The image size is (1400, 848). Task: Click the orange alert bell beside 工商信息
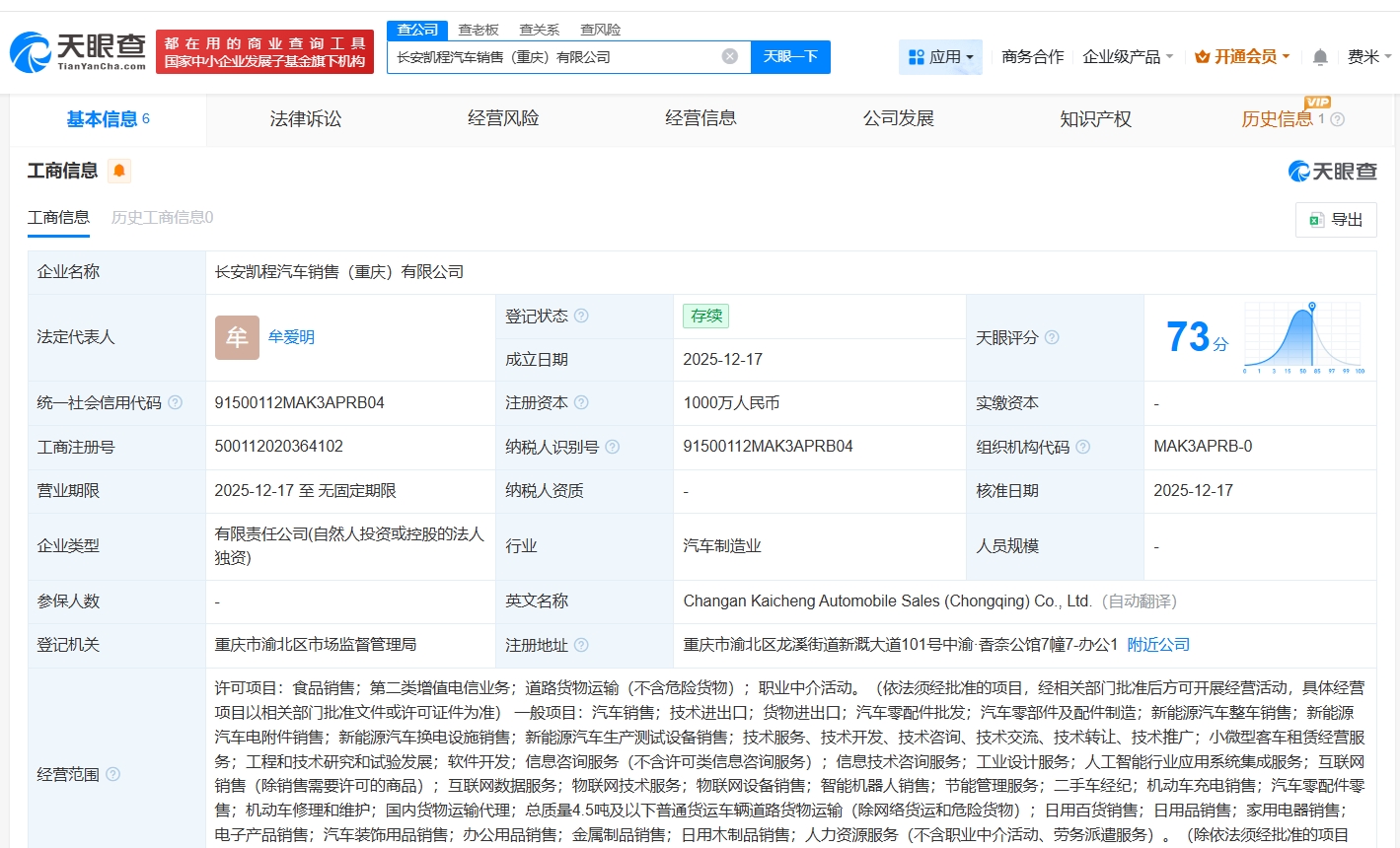tap(119, 171)
